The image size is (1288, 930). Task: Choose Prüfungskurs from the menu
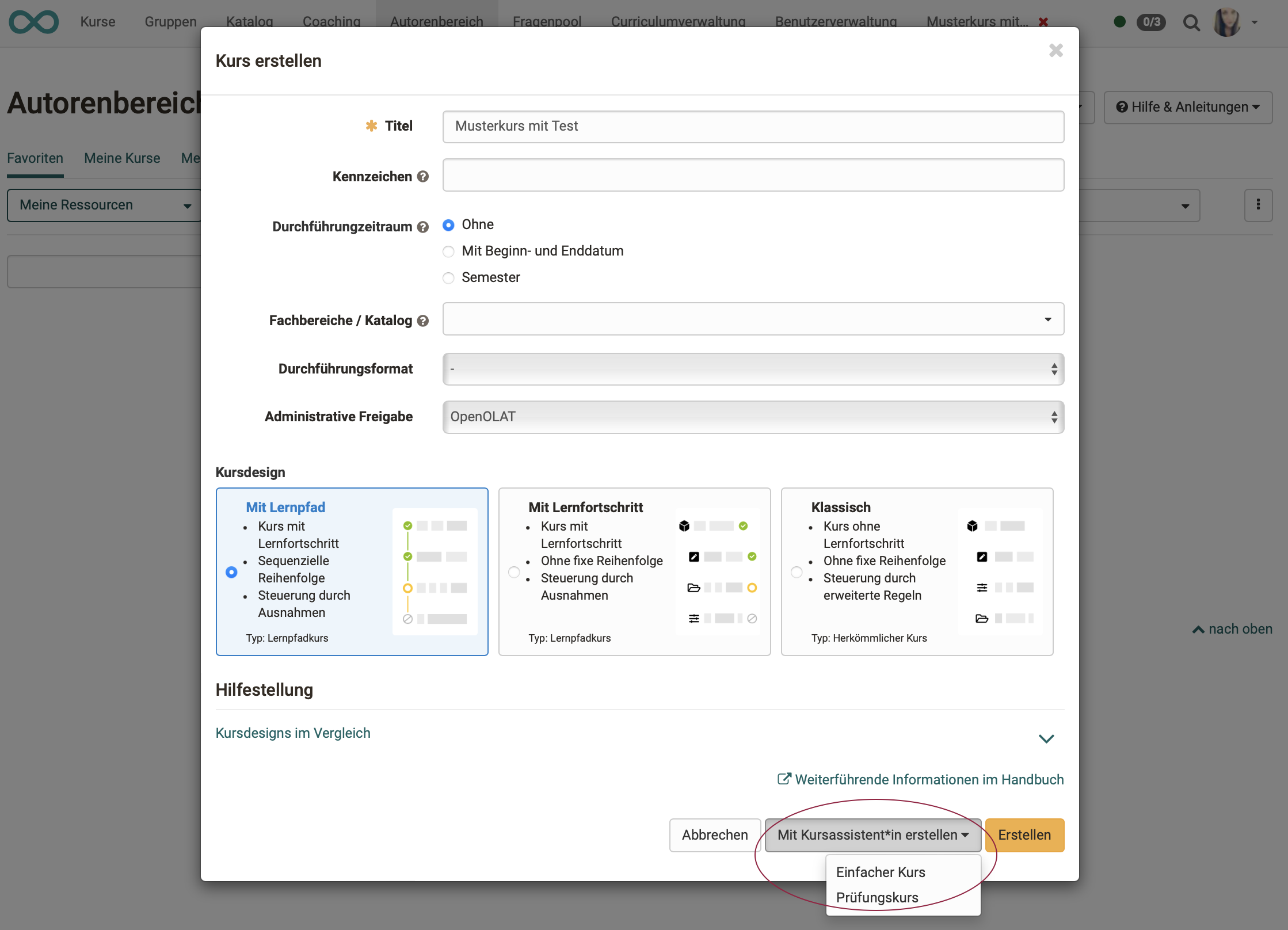point(877,897)
